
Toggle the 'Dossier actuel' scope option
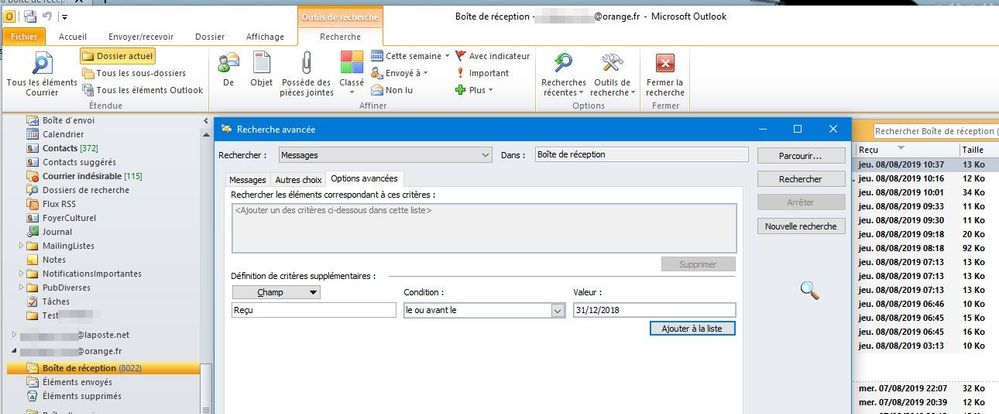pos(117,56)
